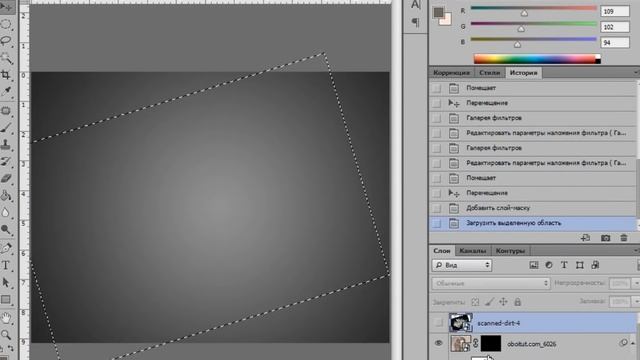The width and height of the screenshot is (640, 360).
Task: Toggle lock layer position
Action: click(503, 302)
